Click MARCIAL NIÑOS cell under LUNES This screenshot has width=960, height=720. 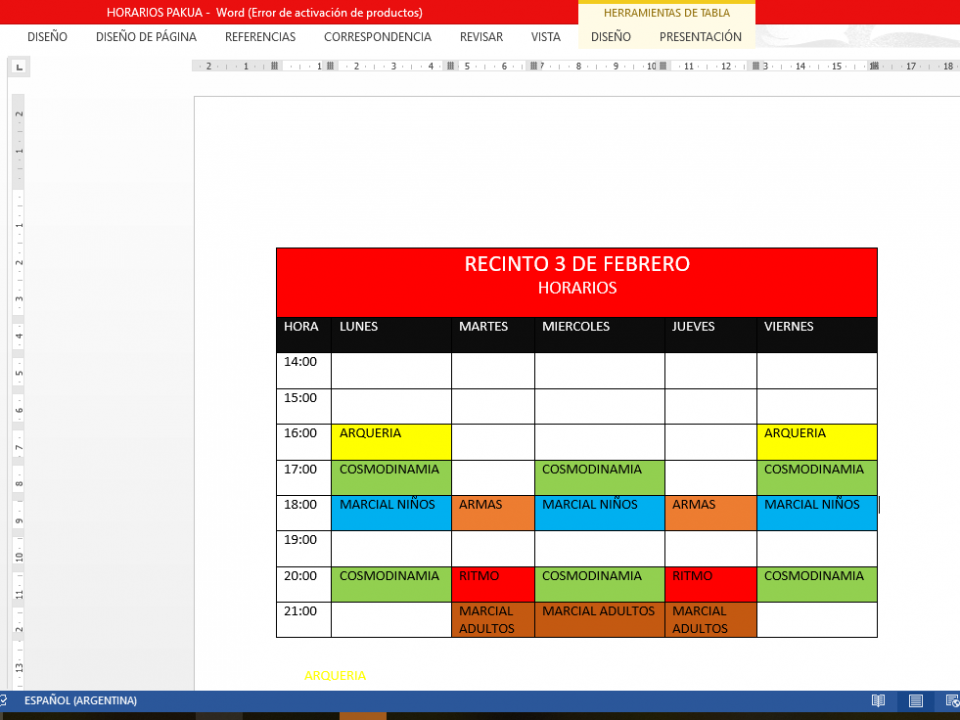click(391, 512)
